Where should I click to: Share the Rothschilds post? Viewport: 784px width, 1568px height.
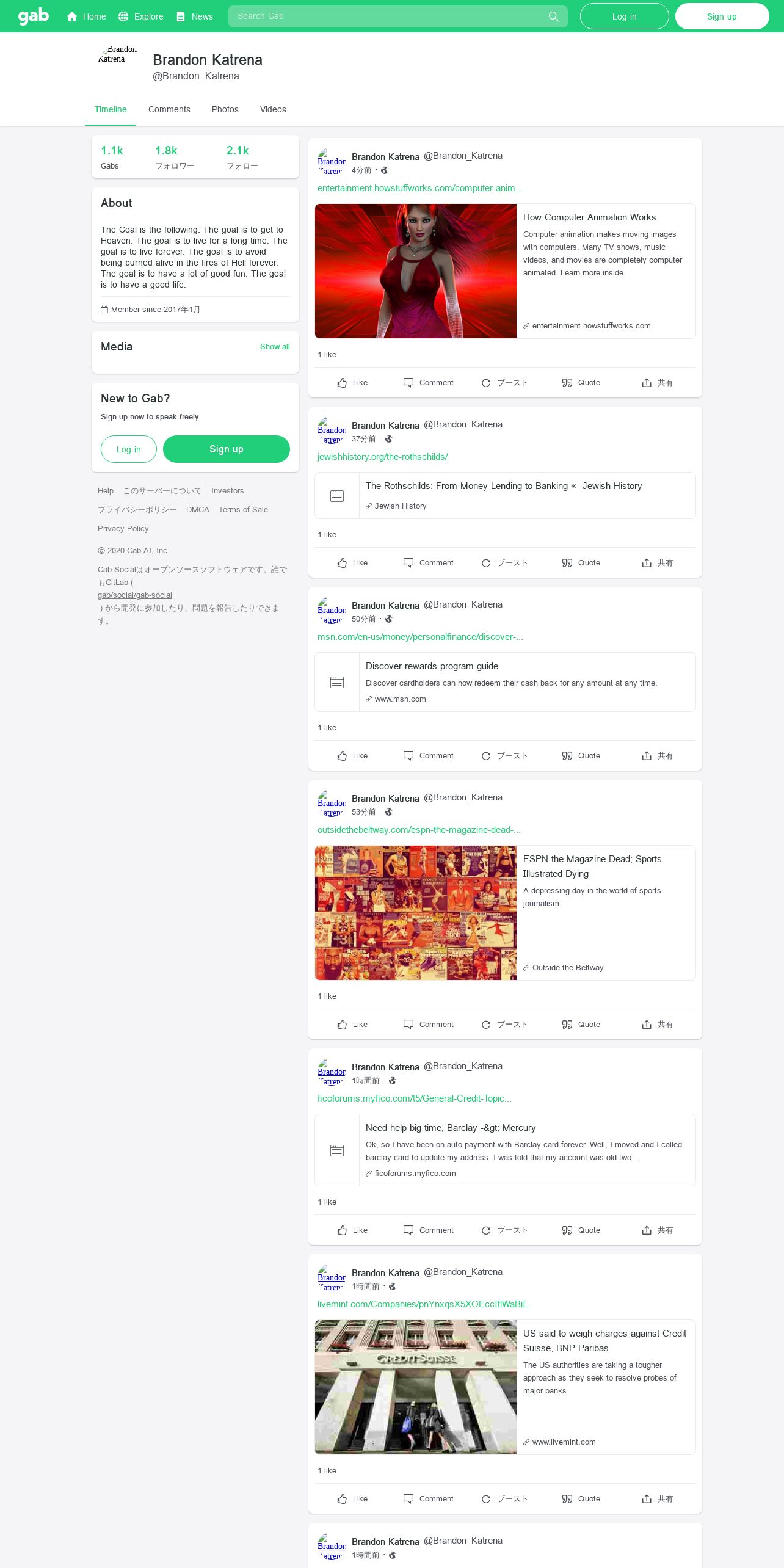[658, 562]
